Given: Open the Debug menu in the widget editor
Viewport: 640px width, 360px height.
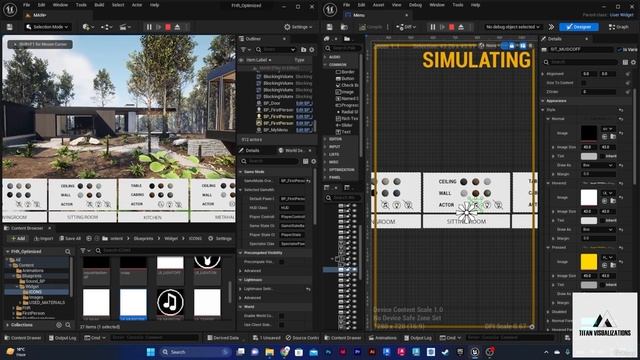Looking at the screenshot, I should (415, 5).
